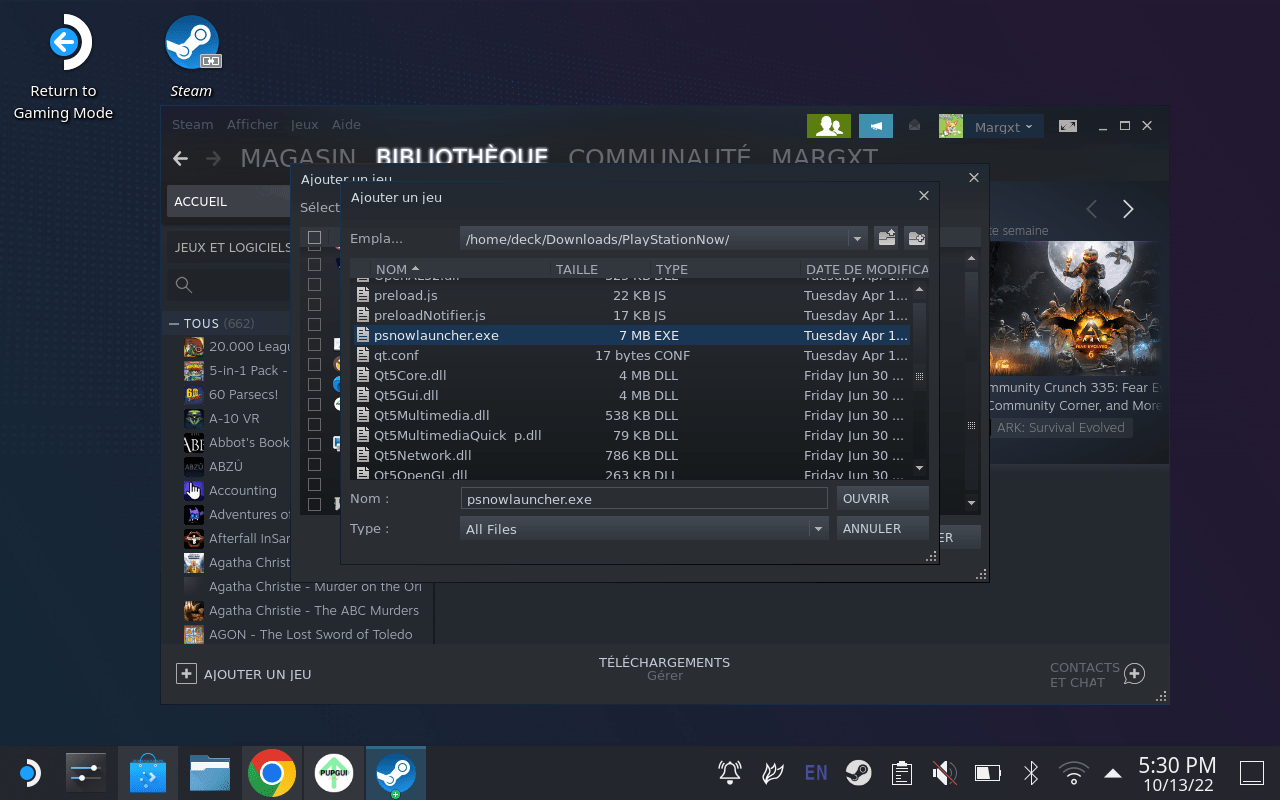The width and height of the screenshot is (1280, 800).
Task: Open clipboard tray icon
Action: pos(902,772)
